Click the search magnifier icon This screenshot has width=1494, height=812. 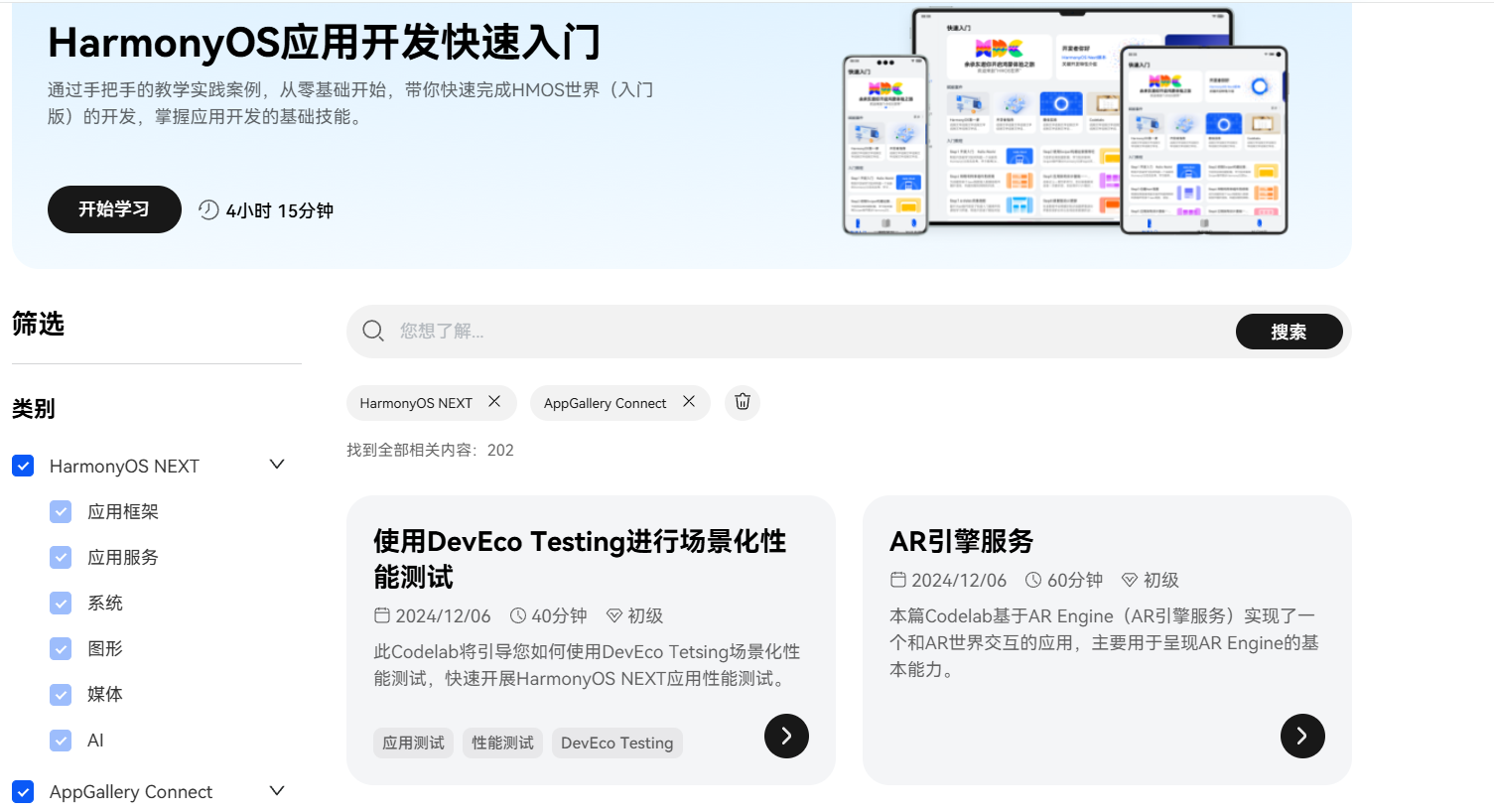coord(372,331)
